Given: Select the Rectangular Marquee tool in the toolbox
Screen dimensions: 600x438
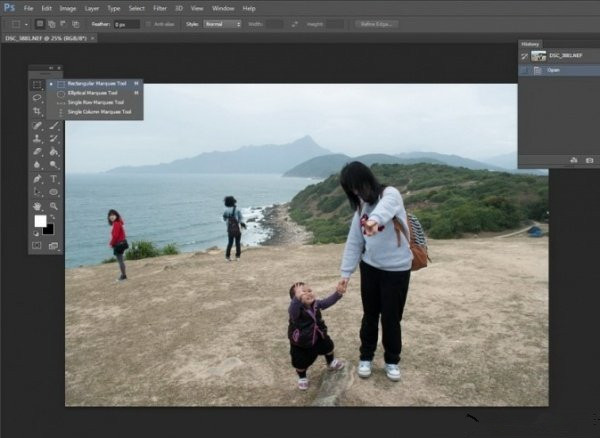Looking at the screenshot, I should pyautogui.click(x=37, y=85).
